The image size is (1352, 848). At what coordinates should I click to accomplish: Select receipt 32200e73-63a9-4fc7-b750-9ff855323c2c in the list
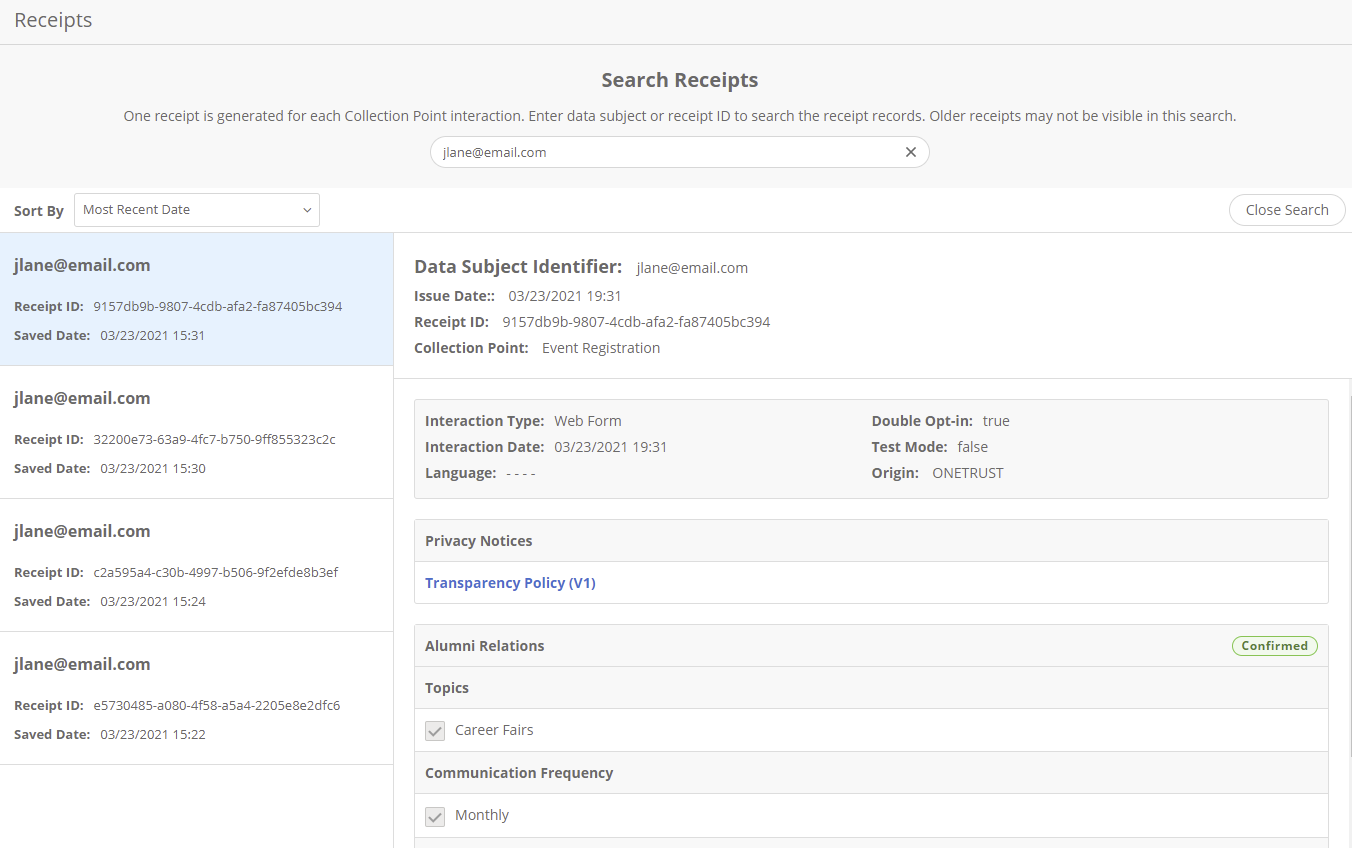pyautogui.click(x=197, y=432)
